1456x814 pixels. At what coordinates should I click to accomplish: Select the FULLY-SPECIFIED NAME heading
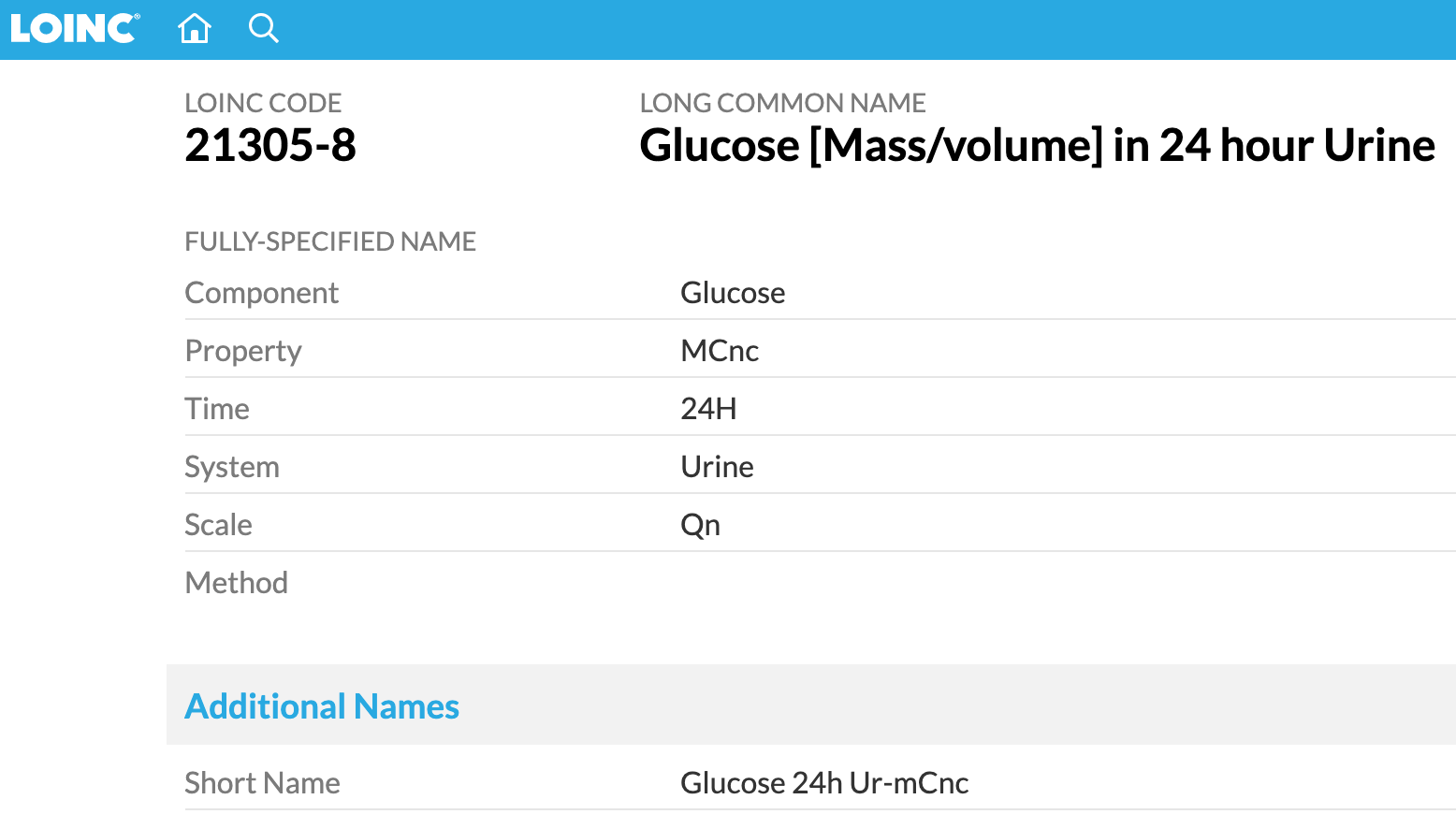330,241
